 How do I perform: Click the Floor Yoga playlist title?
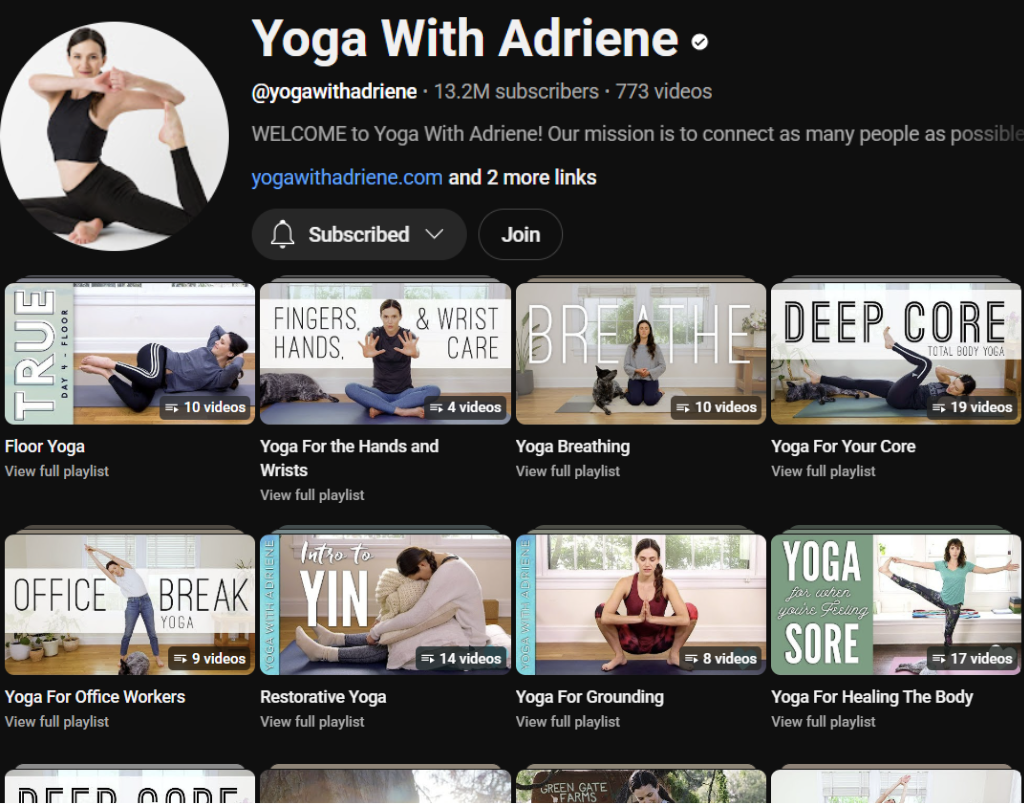point(44,447)
